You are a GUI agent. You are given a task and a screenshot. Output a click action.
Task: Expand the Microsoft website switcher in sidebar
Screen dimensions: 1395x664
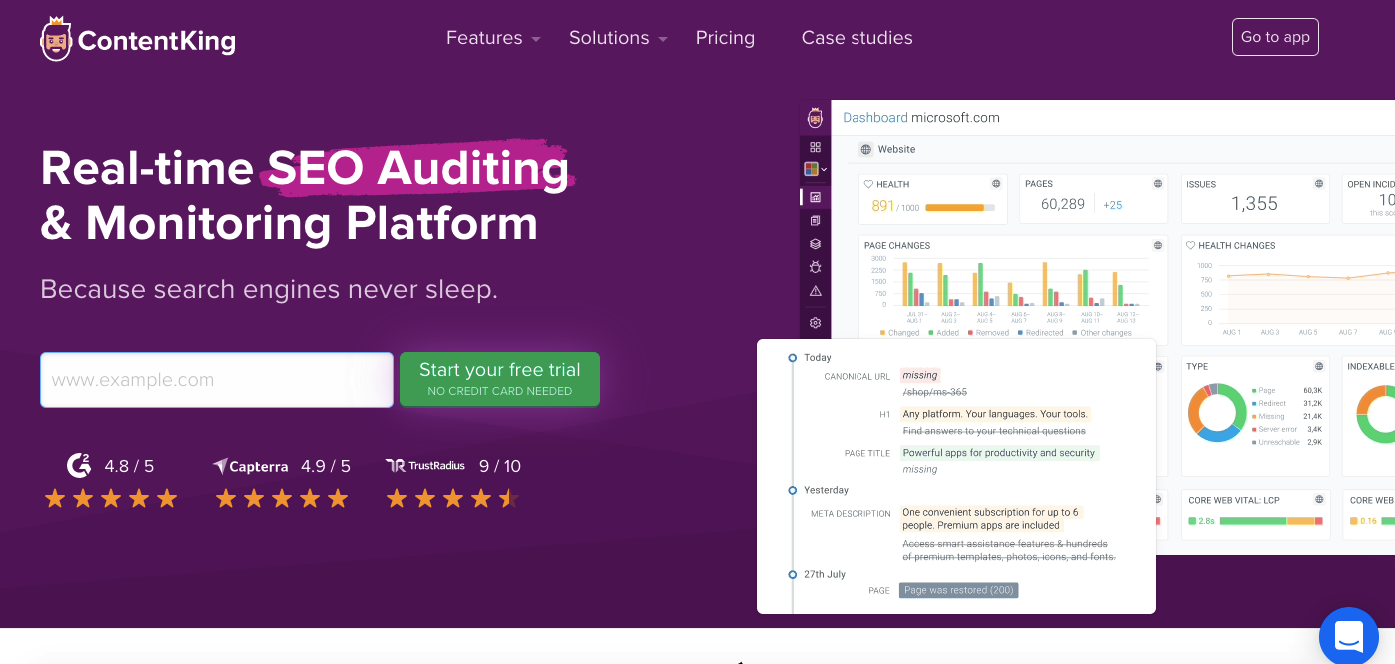click(816, 170)
